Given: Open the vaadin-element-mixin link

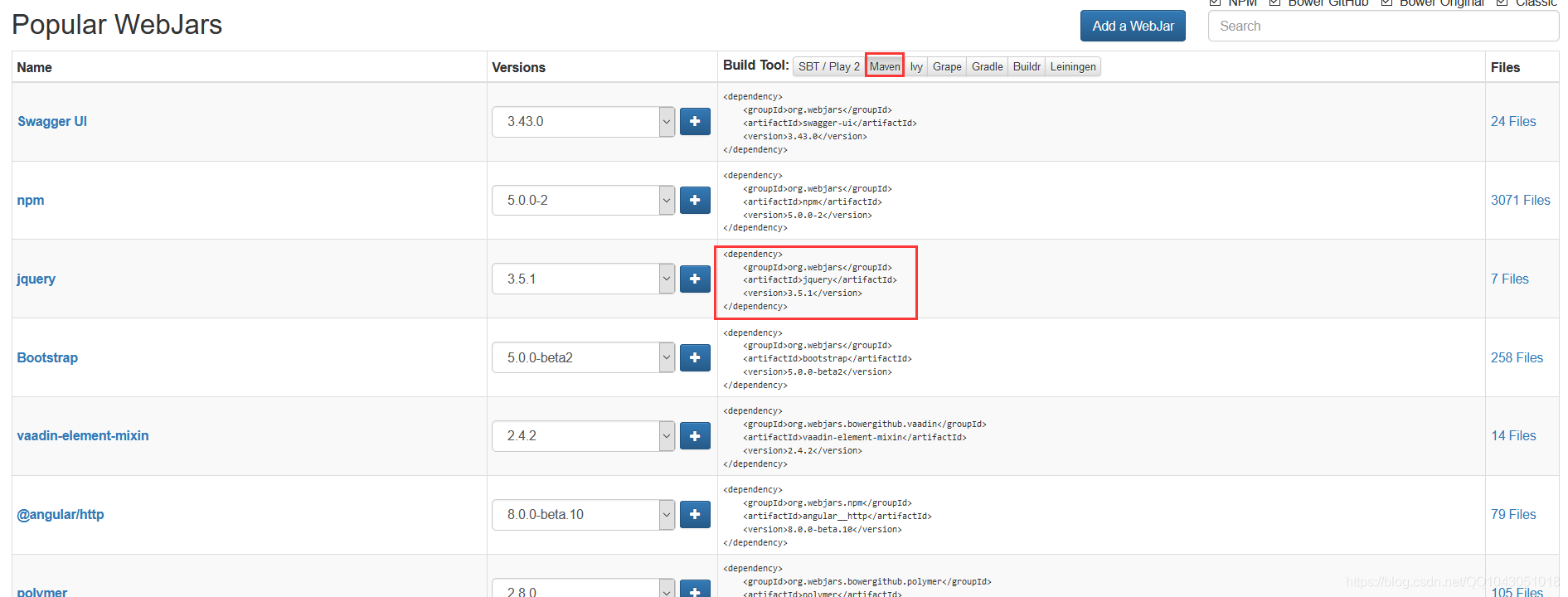Looking at the screenshot, I should pyautogui.click(x=83, y=435).
